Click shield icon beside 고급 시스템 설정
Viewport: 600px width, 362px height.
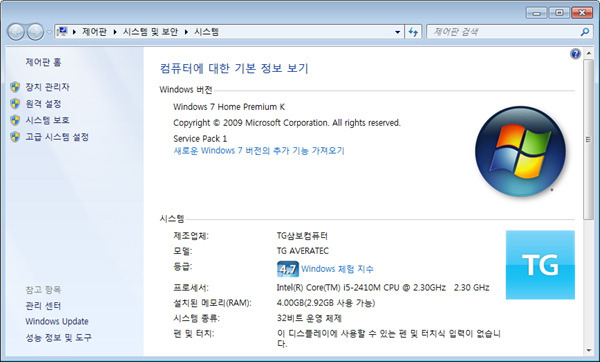pos(15,137)
